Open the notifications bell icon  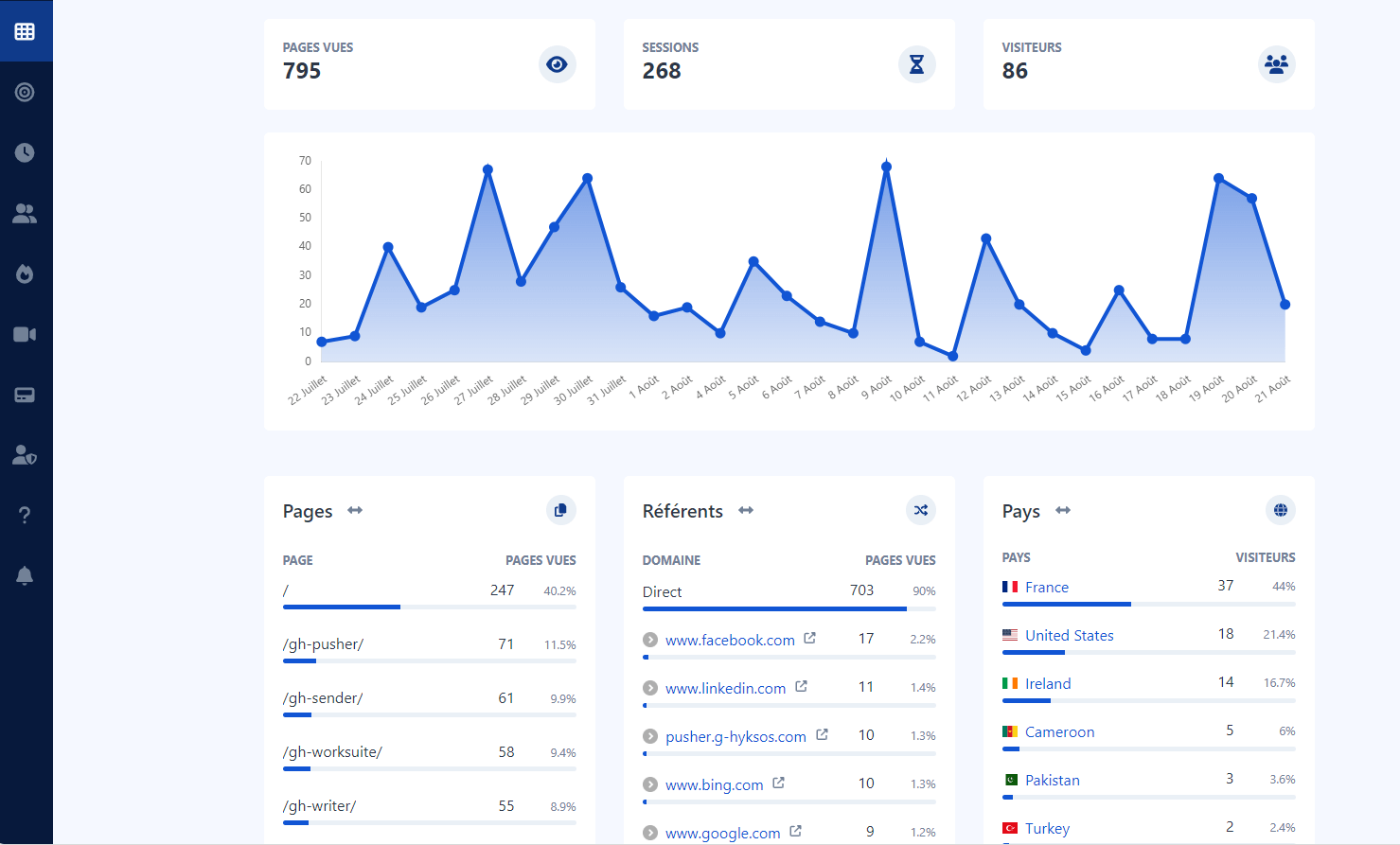pos(25,575)
